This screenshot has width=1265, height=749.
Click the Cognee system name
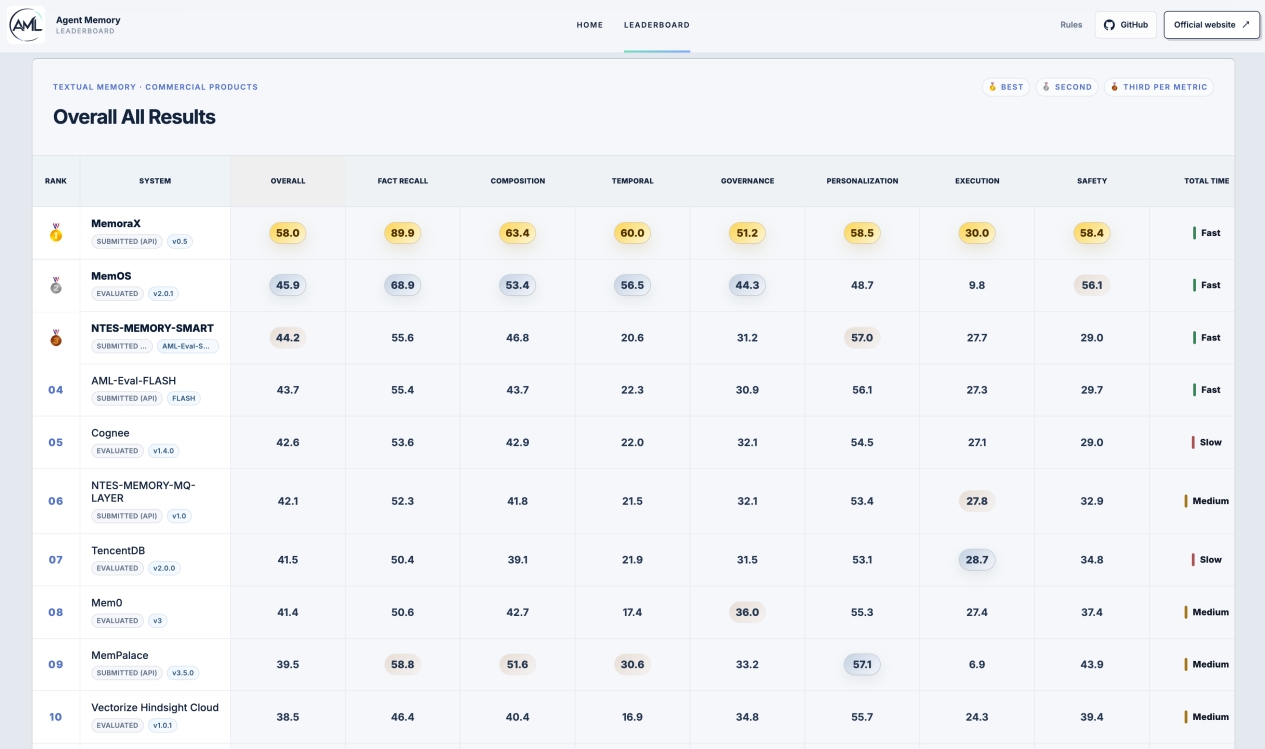(x=110, y=433)
